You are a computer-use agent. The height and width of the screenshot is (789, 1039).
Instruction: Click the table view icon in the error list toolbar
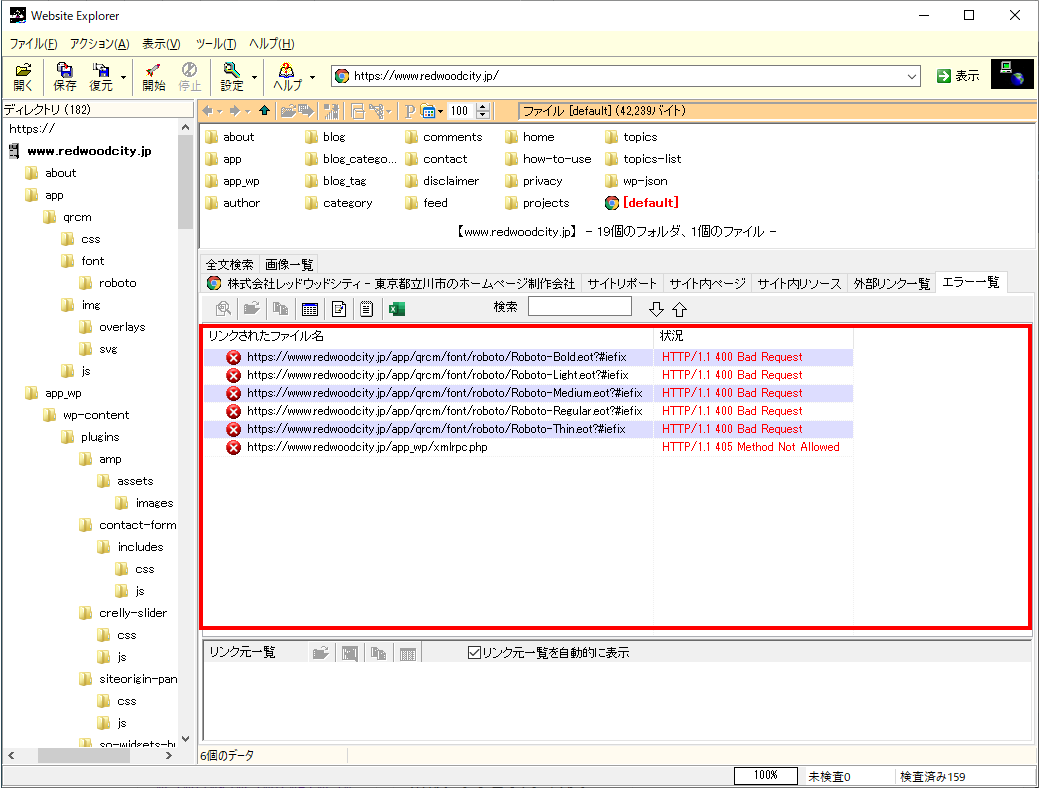coord(309,309)
